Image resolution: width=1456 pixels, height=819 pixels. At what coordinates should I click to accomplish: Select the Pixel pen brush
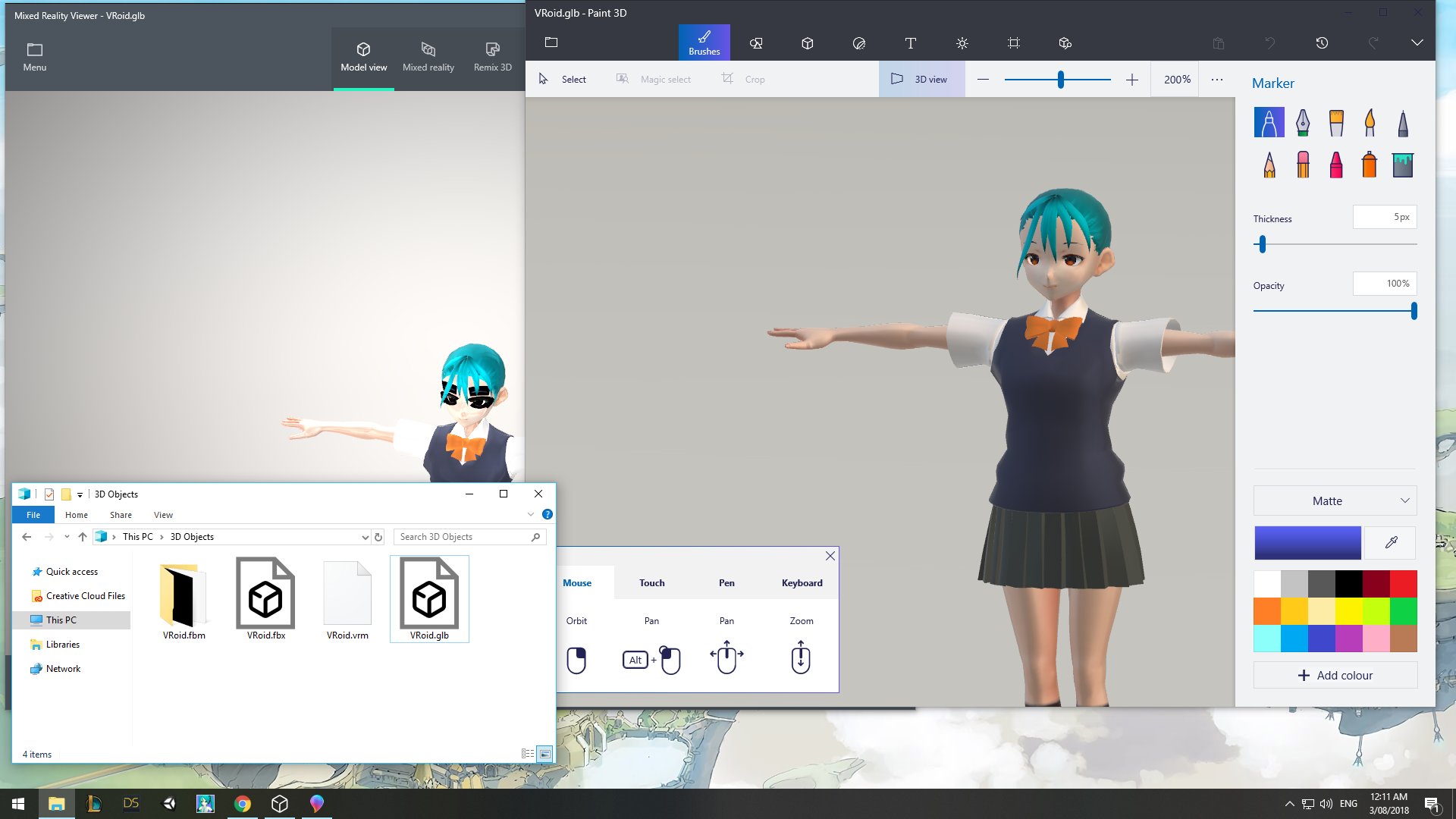tap(1403, 122)
